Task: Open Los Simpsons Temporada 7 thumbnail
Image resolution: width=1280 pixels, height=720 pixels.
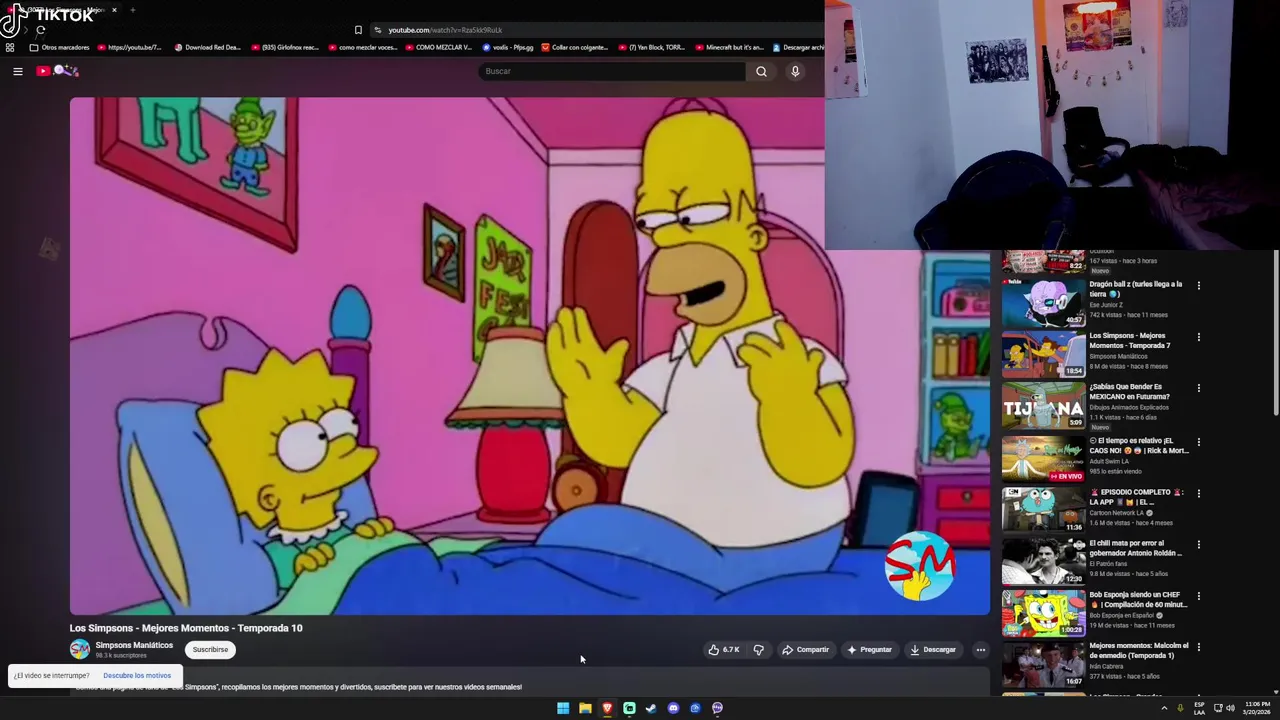Action: 1043,354
